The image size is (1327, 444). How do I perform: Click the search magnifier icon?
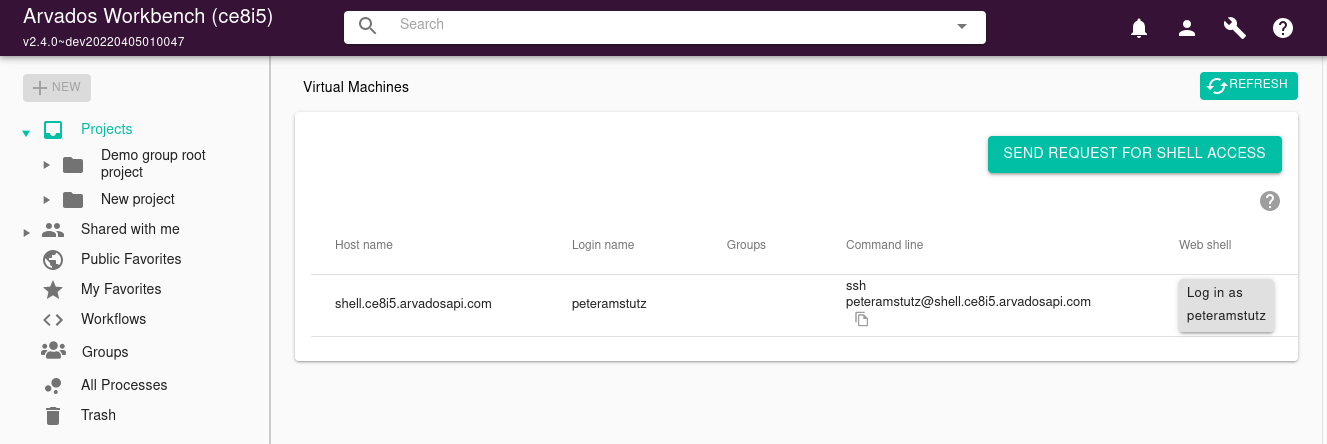coord(368,26)
